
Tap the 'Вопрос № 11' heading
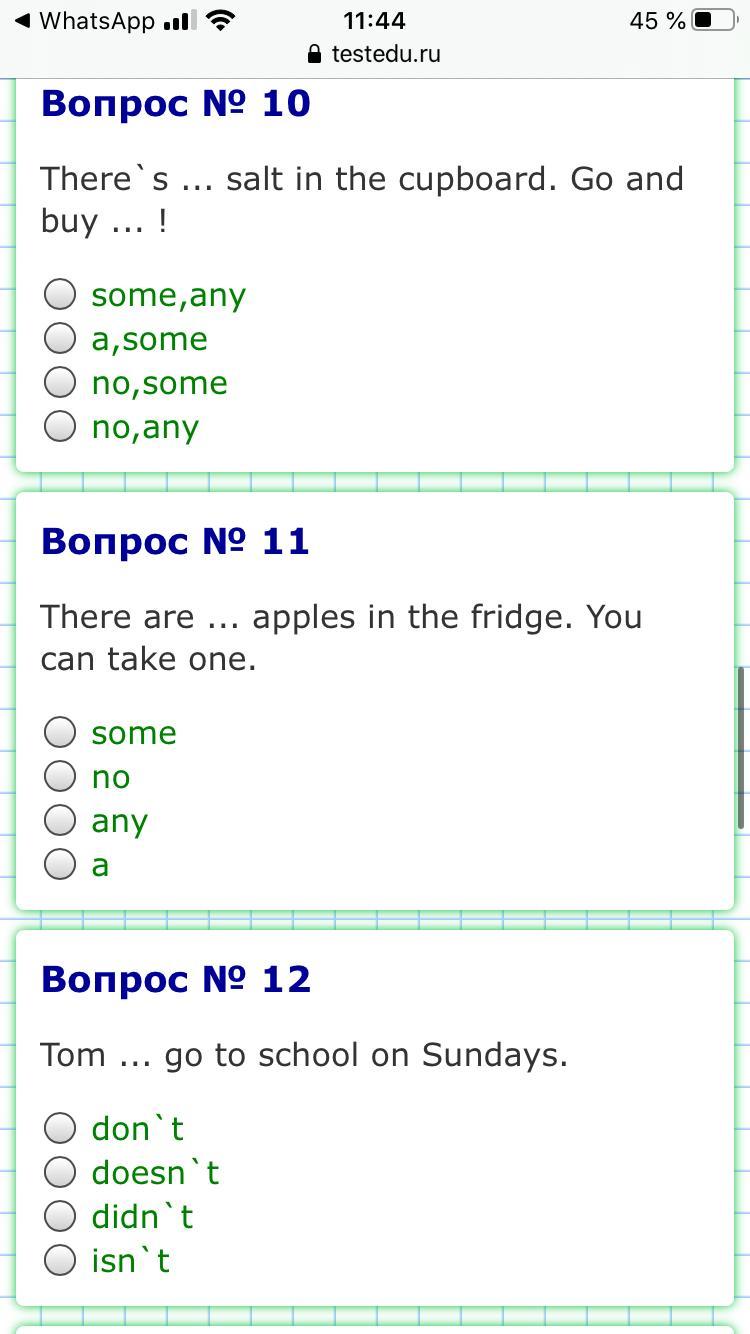[176, 541]
